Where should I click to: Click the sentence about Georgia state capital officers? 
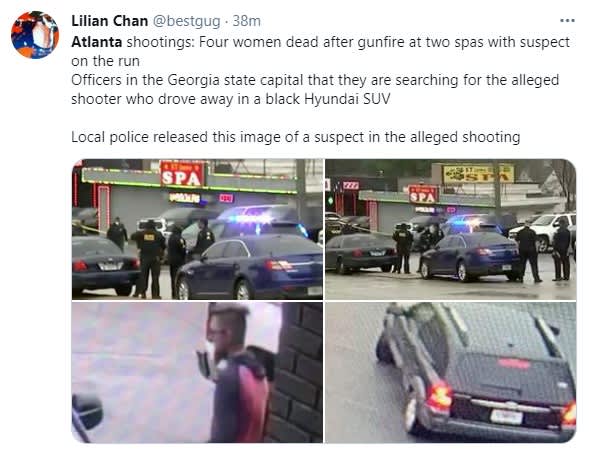coord(315,89)
